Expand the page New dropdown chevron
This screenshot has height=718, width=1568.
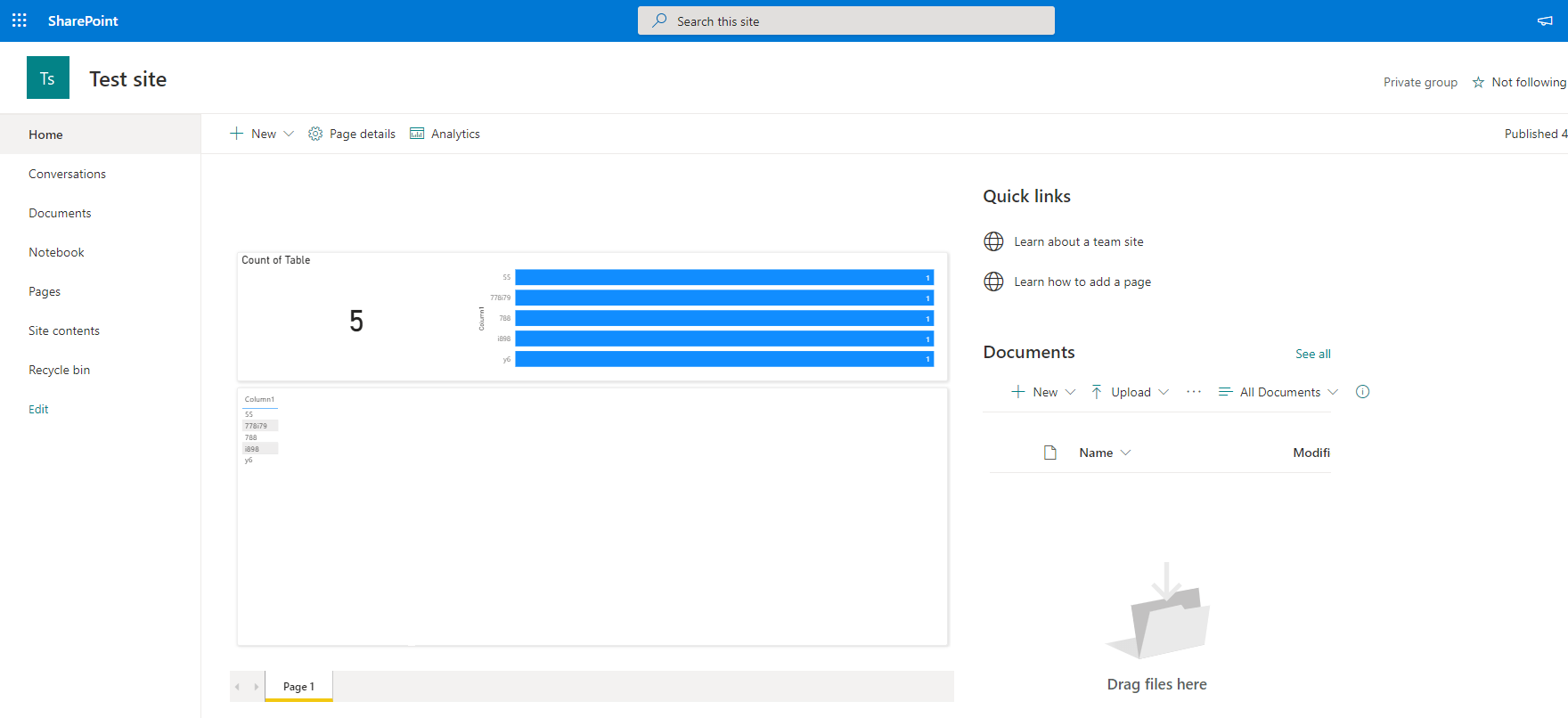click(289, 134)
